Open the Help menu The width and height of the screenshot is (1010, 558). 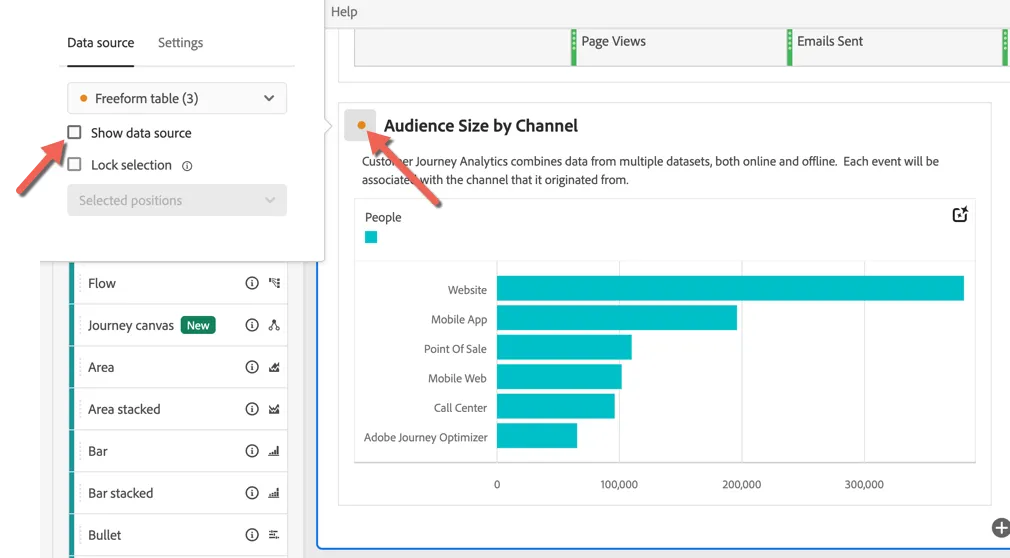[x=344, y=12]
